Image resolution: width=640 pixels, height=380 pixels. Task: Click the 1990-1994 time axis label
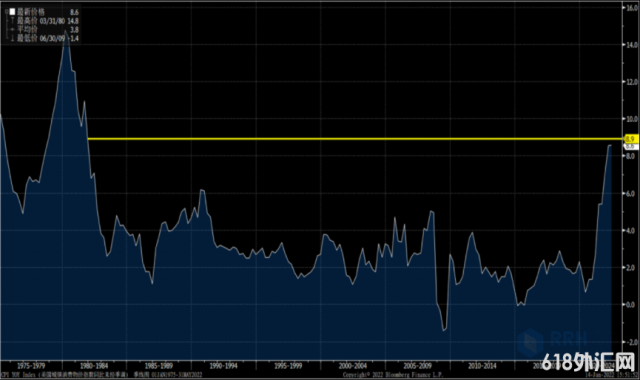(223, 366)
